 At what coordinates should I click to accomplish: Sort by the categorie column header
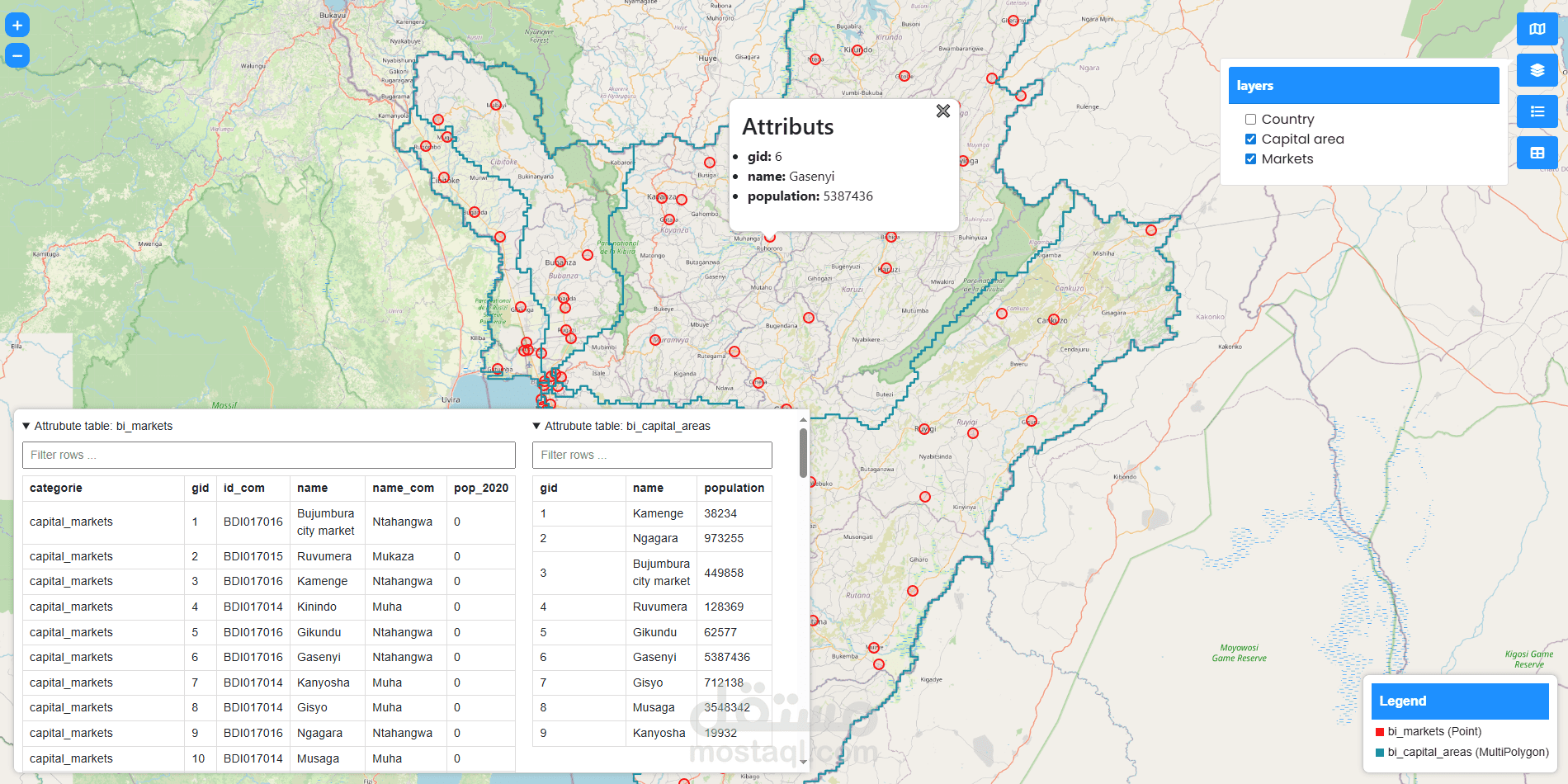103,488
